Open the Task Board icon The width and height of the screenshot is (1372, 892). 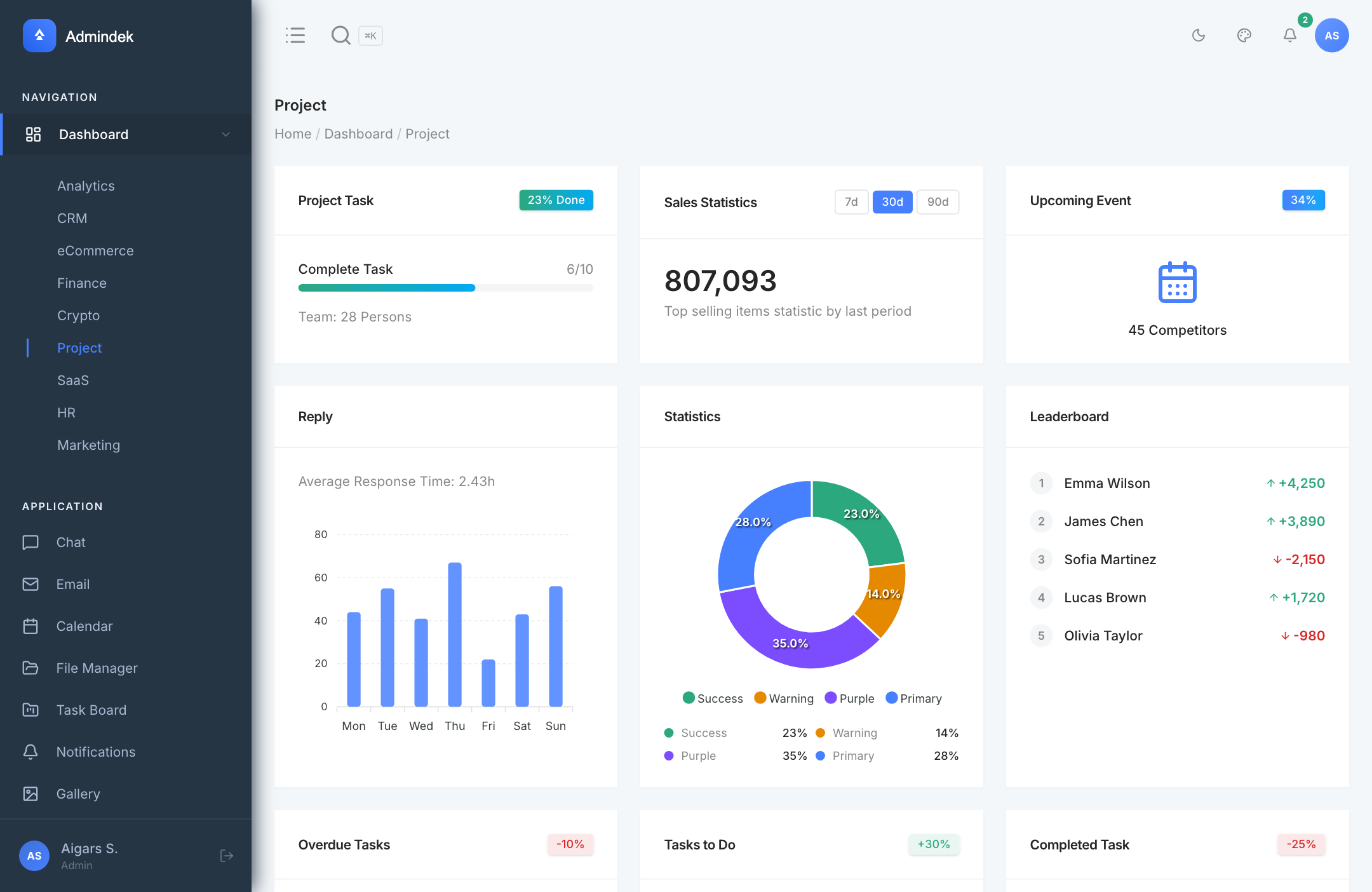[31, 710]
